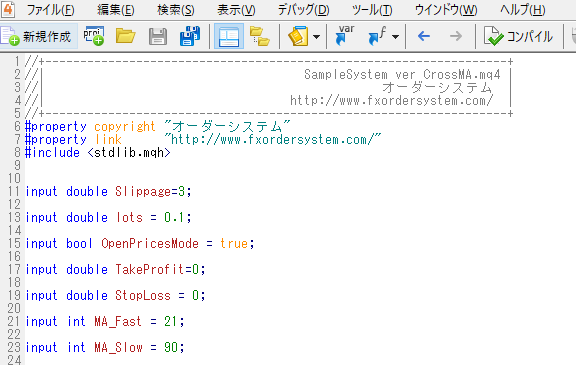Click the go to variable icon

345,35
